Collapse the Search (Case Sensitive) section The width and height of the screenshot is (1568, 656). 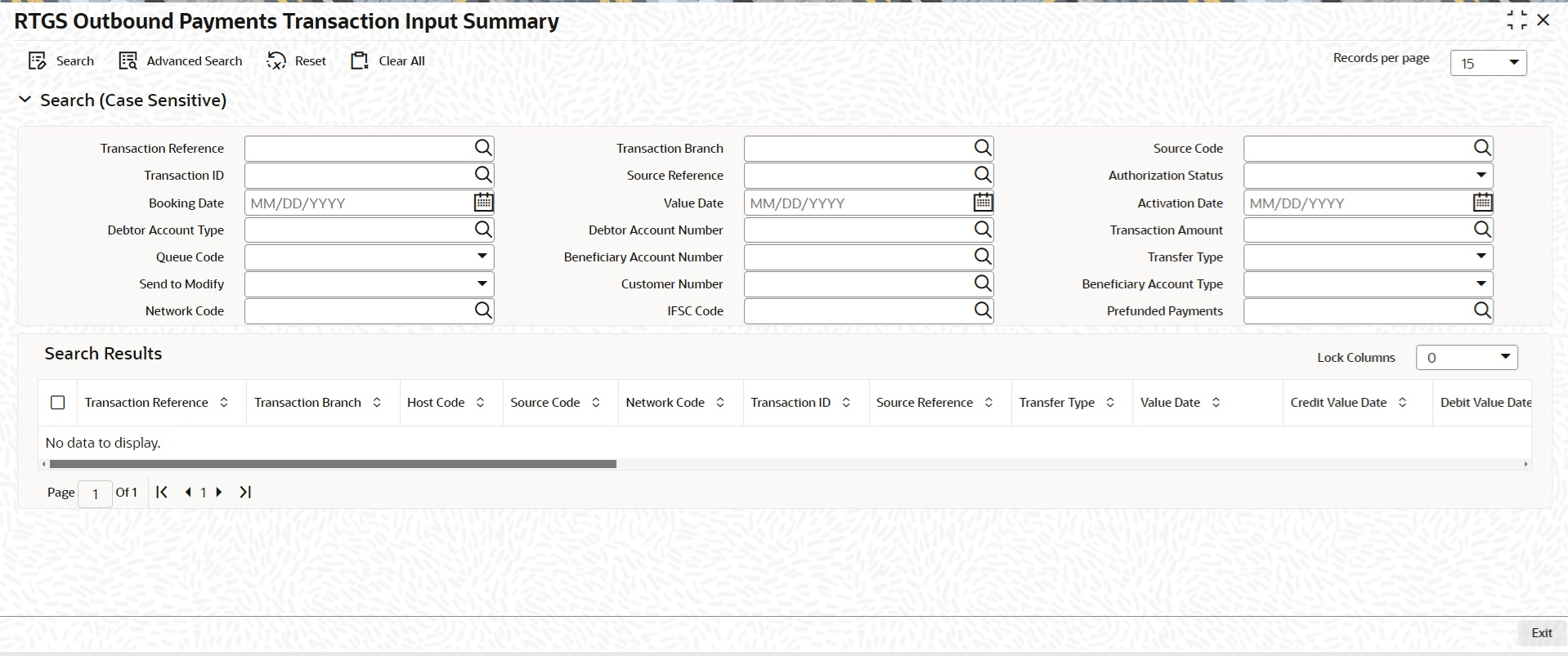tap(25, 100)
